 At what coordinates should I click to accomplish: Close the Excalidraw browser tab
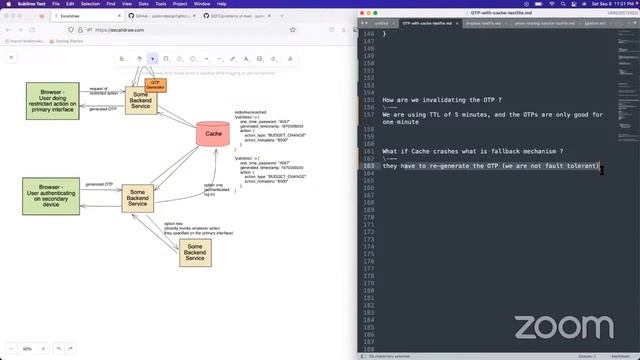pyautogui.click(x=119, y=16)
